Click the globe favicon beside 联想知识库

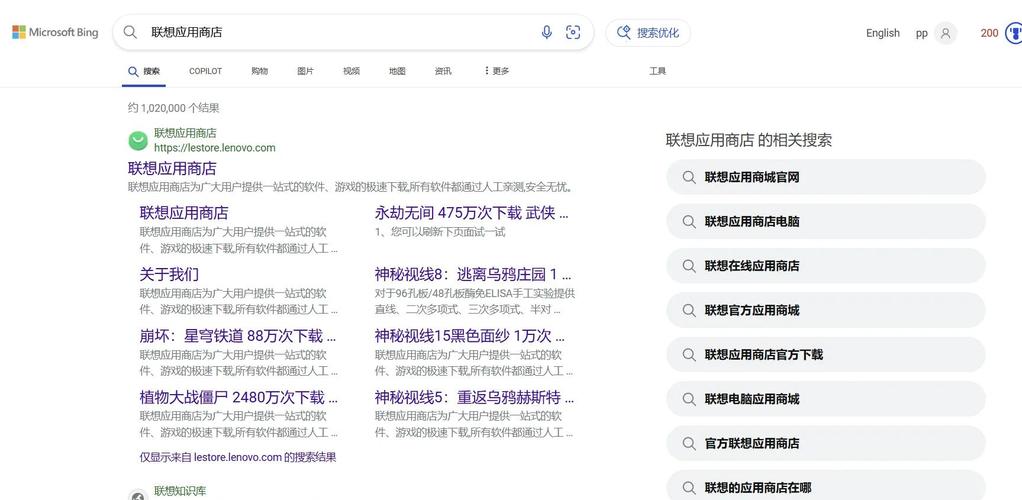[138, 495]
